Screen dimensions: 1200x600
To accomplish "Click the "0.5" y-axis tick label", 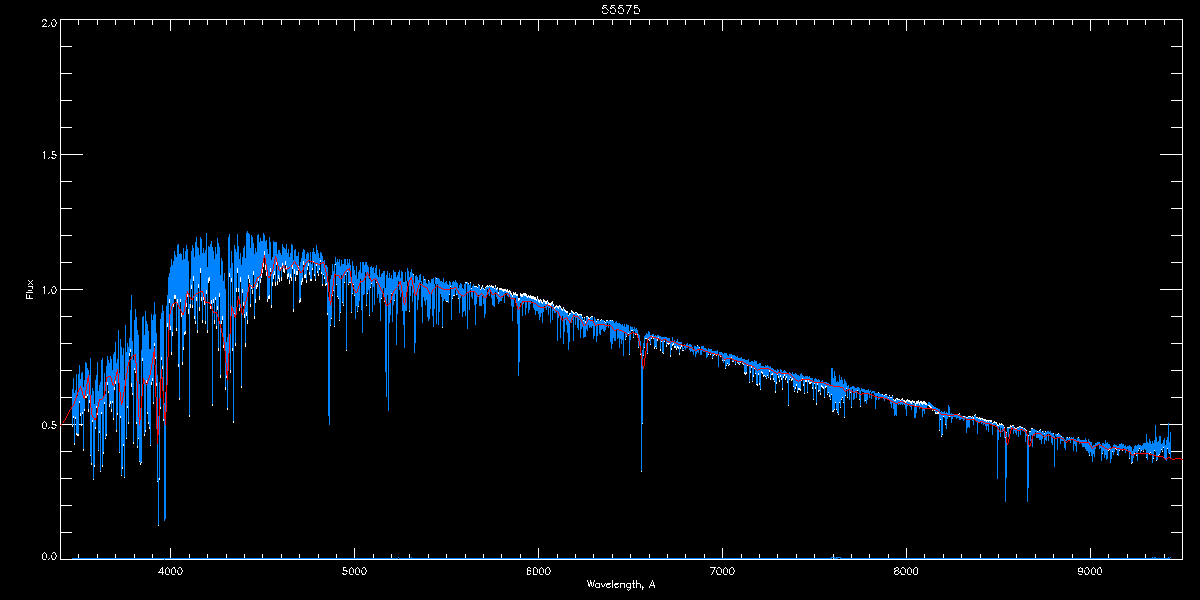I will 48,423.
